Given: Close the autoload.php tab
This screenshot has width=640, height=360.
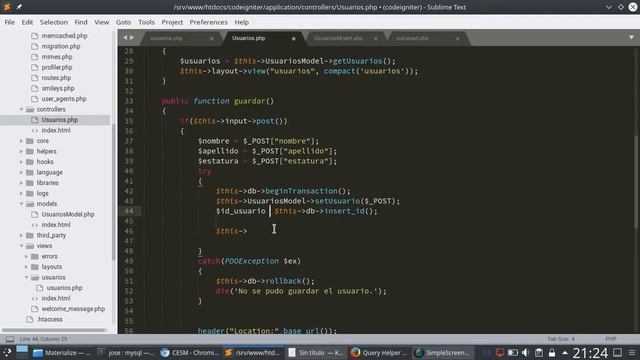Looking at the screenshot, I should (x=458, y=38).
